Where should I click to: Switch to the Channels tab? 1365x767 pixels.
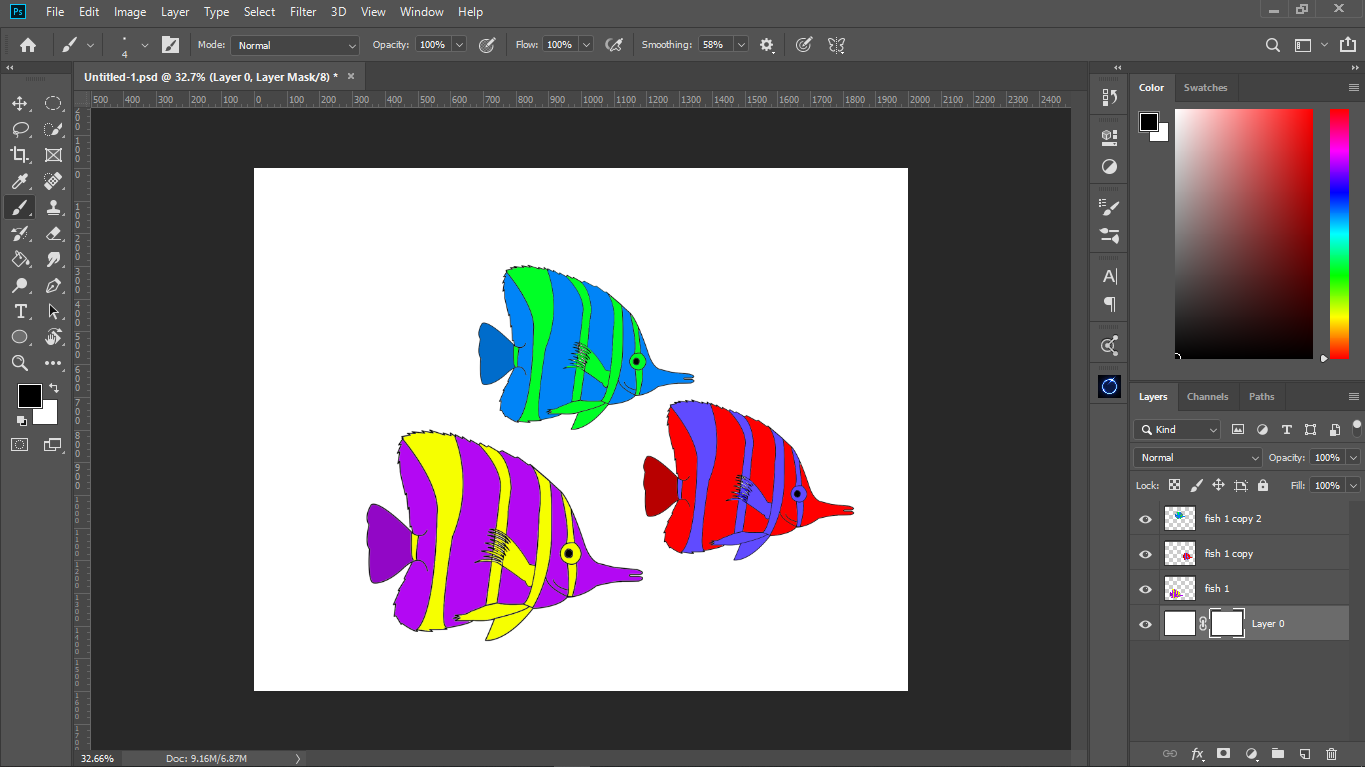[x=1207, y=397]
